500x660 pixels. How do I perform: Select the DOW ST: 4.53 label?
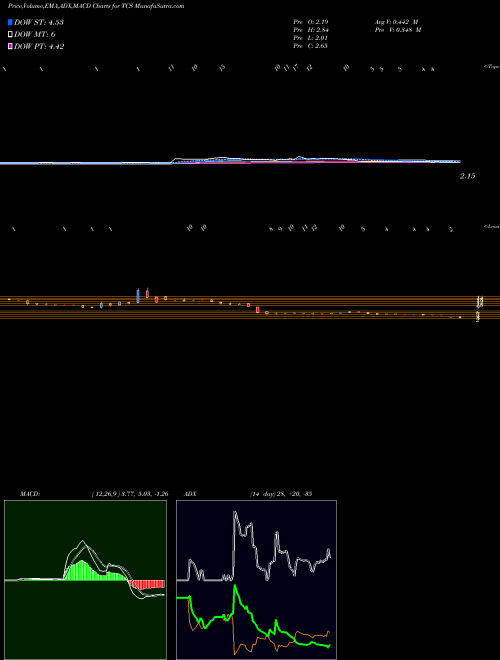[39, 22]
